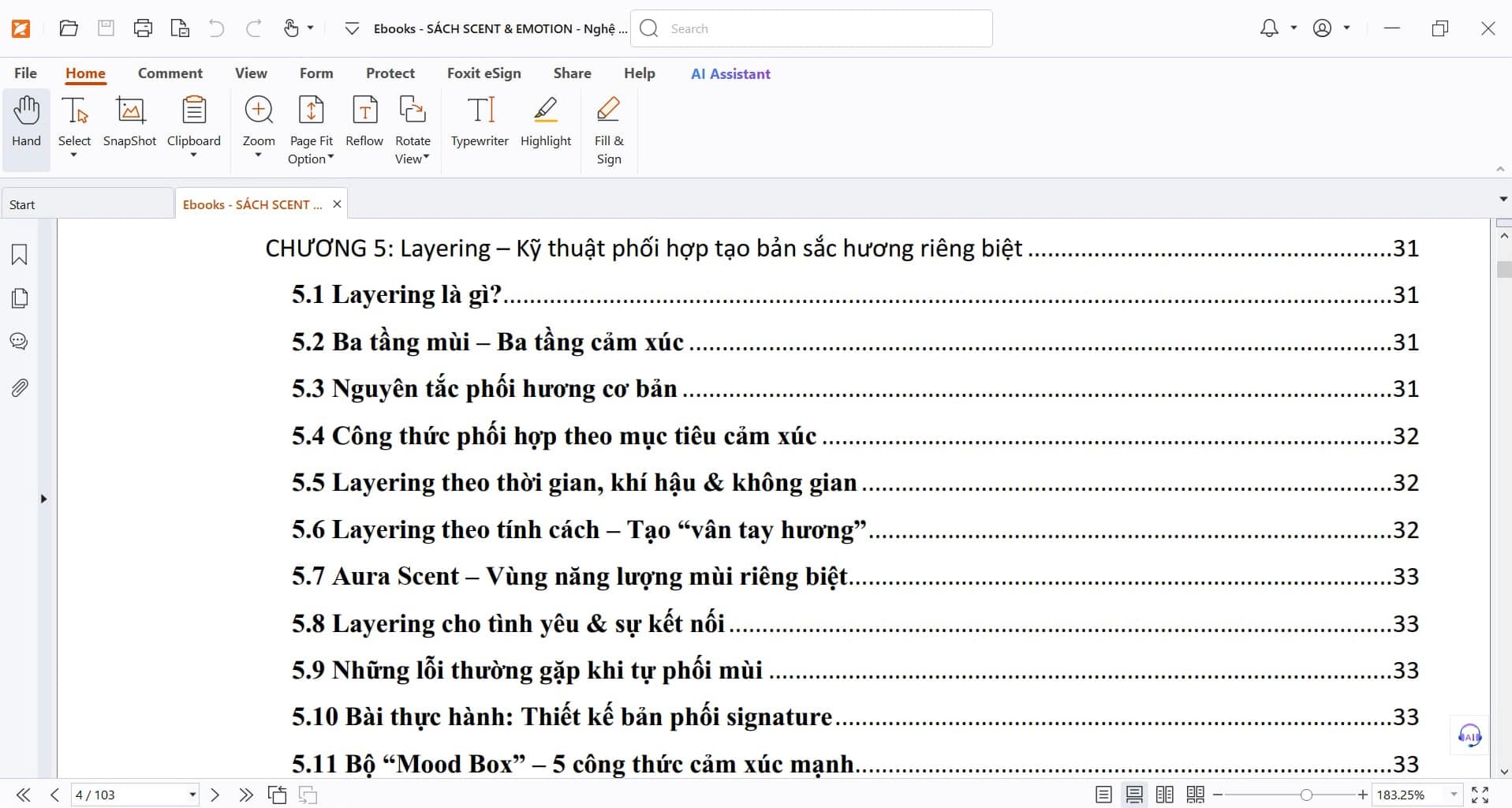Viewport: 1512px width, 808px height.
Task: Select the Typewriter tool
Action: pyautogui.click(x=480, y=123)
